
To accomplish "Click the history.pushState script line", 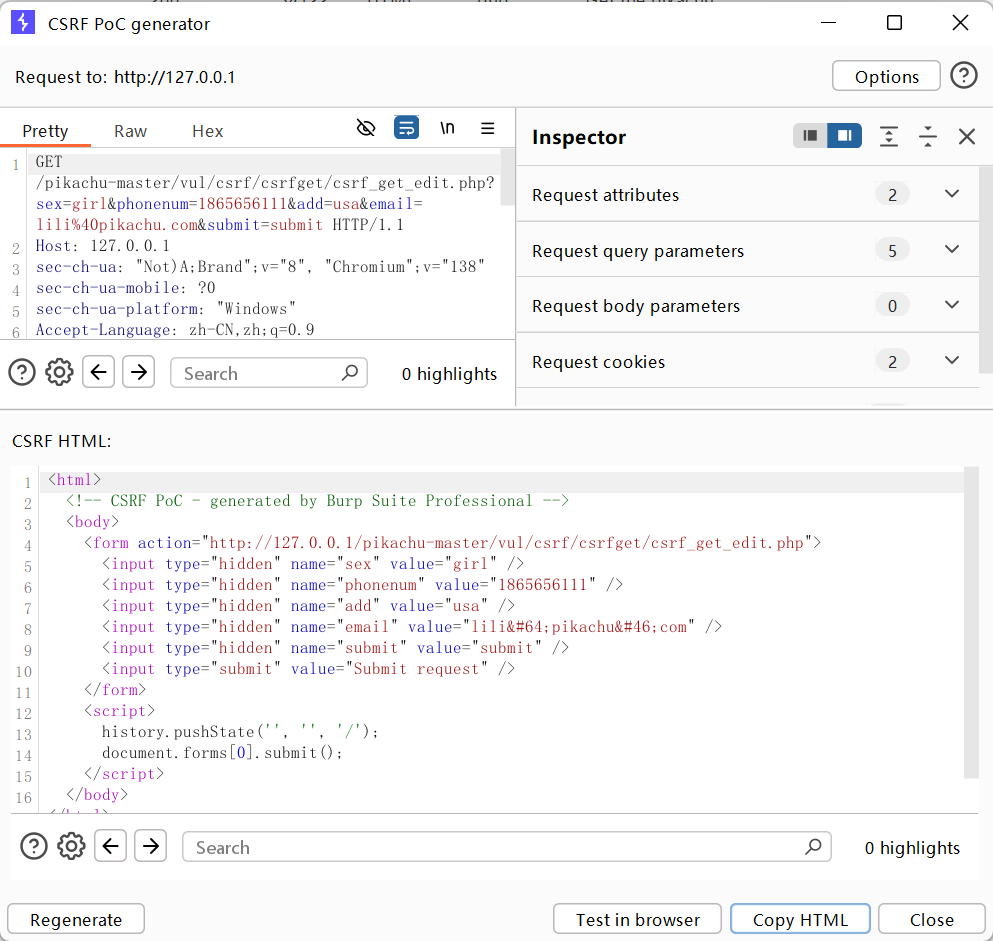I will [240, 731].
